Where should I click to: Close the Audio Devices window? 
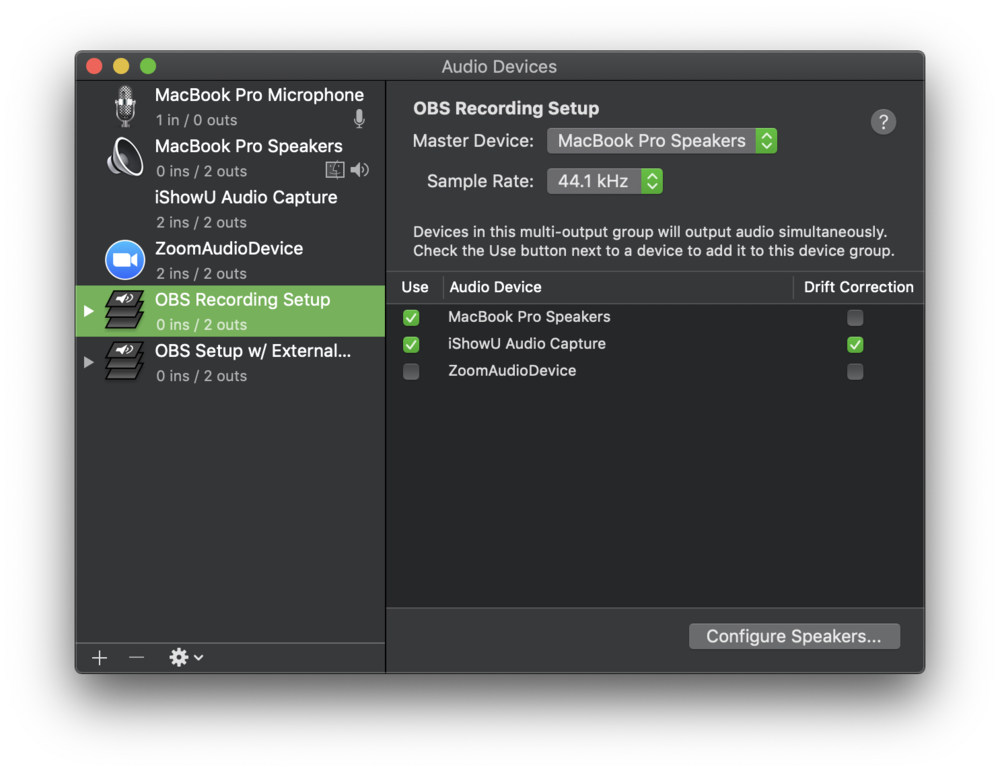[x=94, y=66]
